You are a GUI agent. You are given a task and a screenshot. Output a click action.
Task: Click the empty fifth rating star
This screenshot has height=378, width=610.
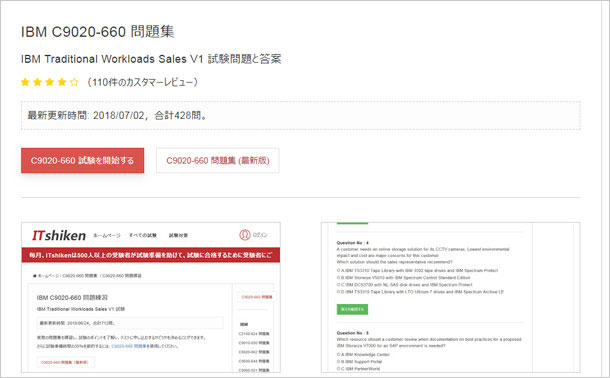click(74, 82)
